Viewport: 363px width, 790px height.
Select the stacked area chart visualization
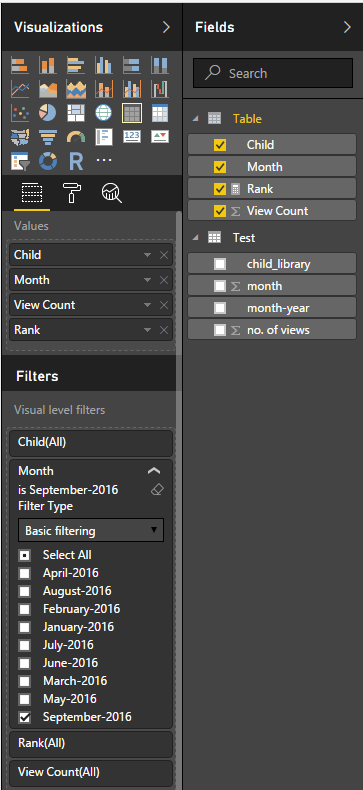[76, 89]
